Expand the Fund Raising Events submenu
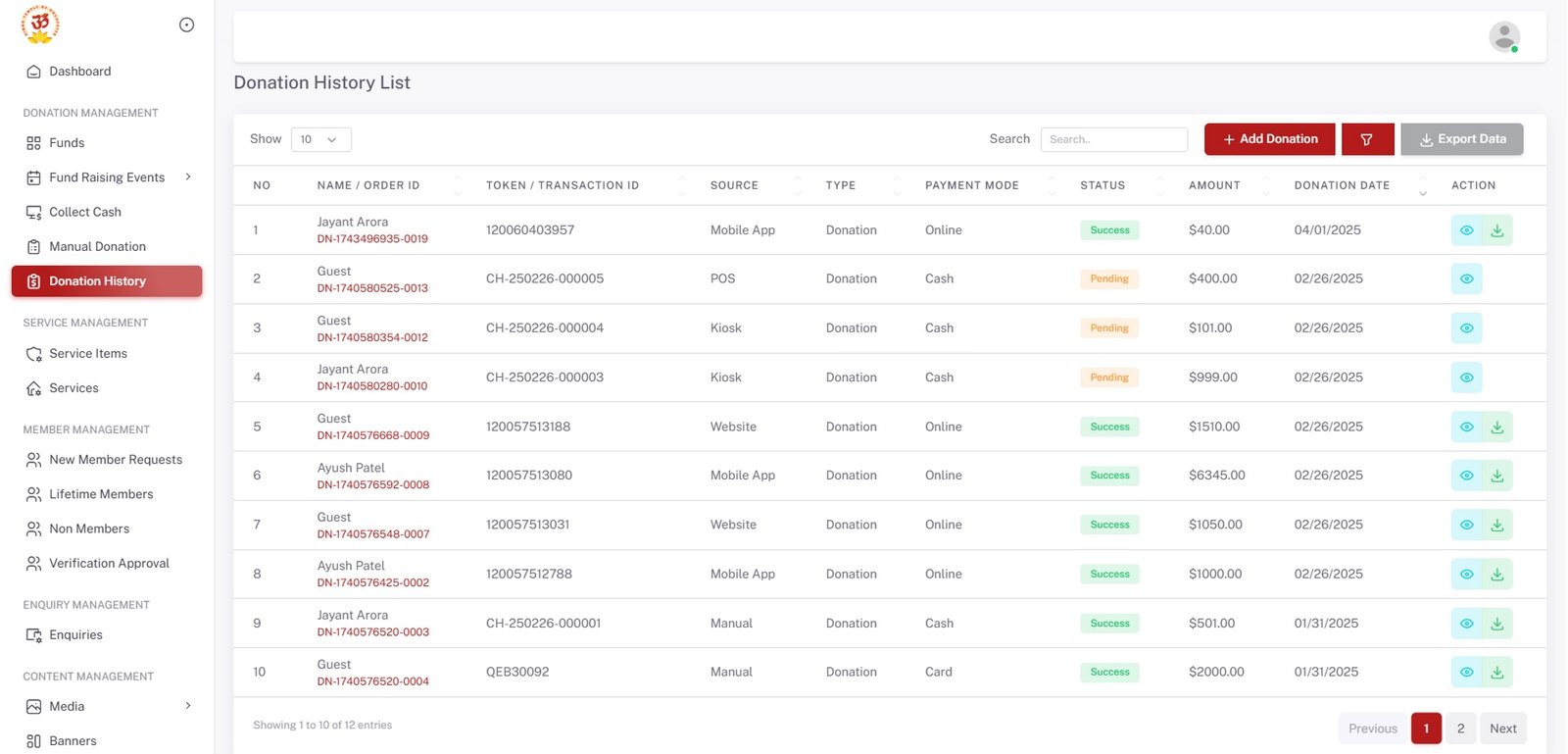This screenshot has width=1568, height=754. [x=188, y=177]
